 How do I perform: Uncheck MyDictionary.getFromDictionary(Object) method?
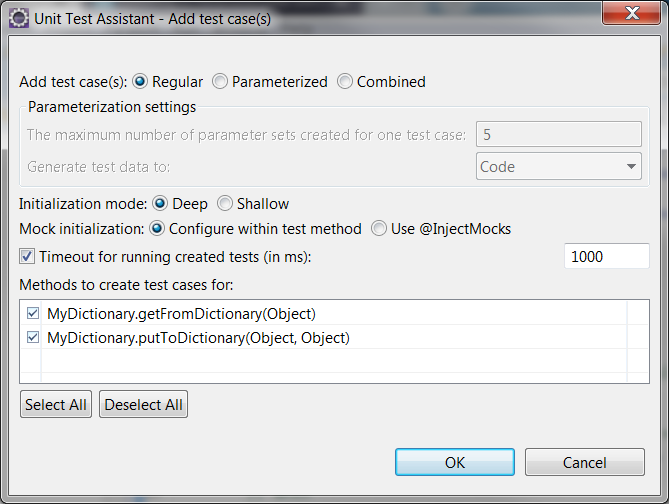point(33,313)
